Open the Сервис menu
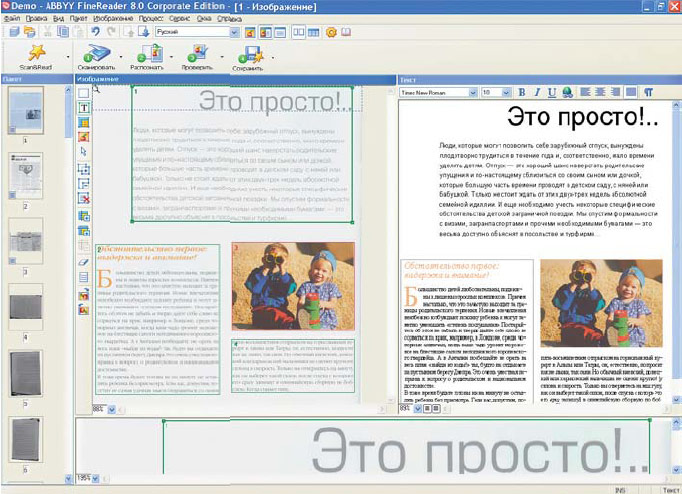Screen dimensions: 682x494 (179, 18)
